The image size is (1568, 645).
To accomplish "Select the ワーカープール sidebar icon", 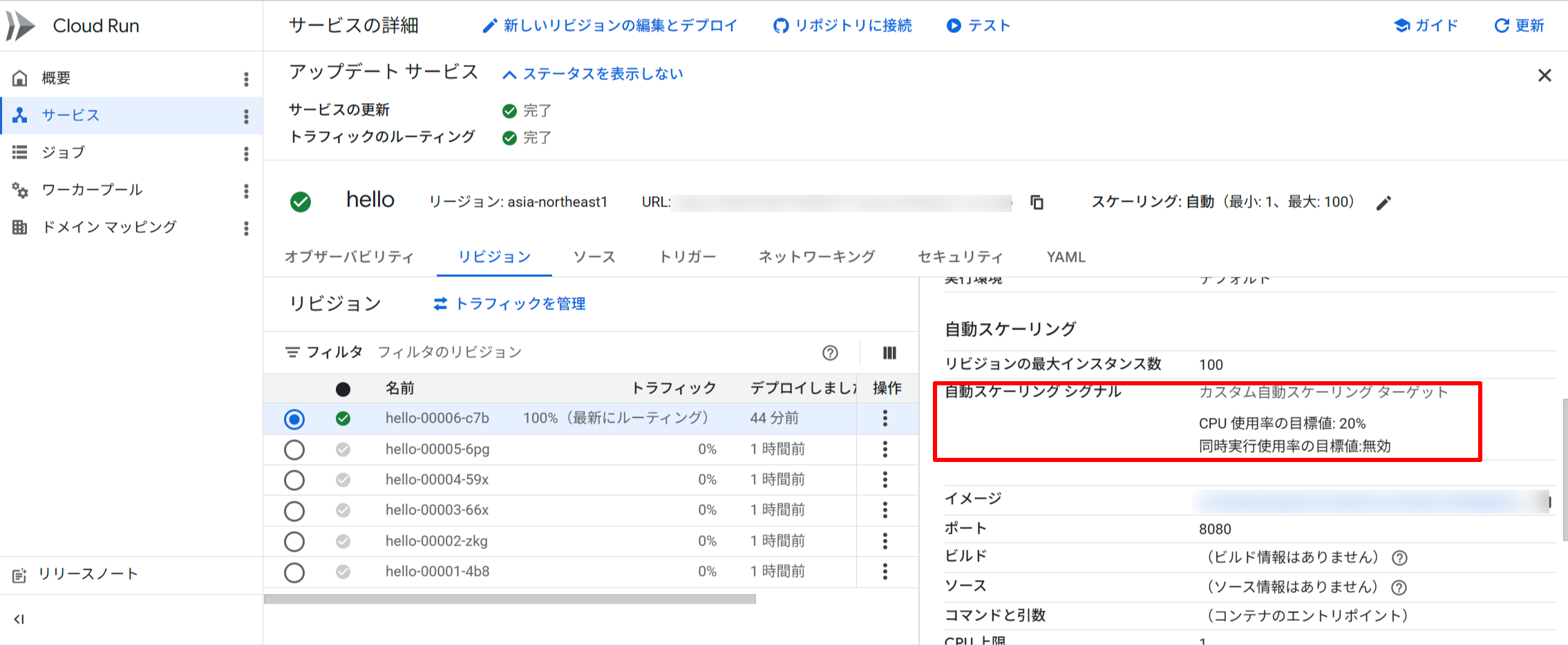I will tap(20, 189).
